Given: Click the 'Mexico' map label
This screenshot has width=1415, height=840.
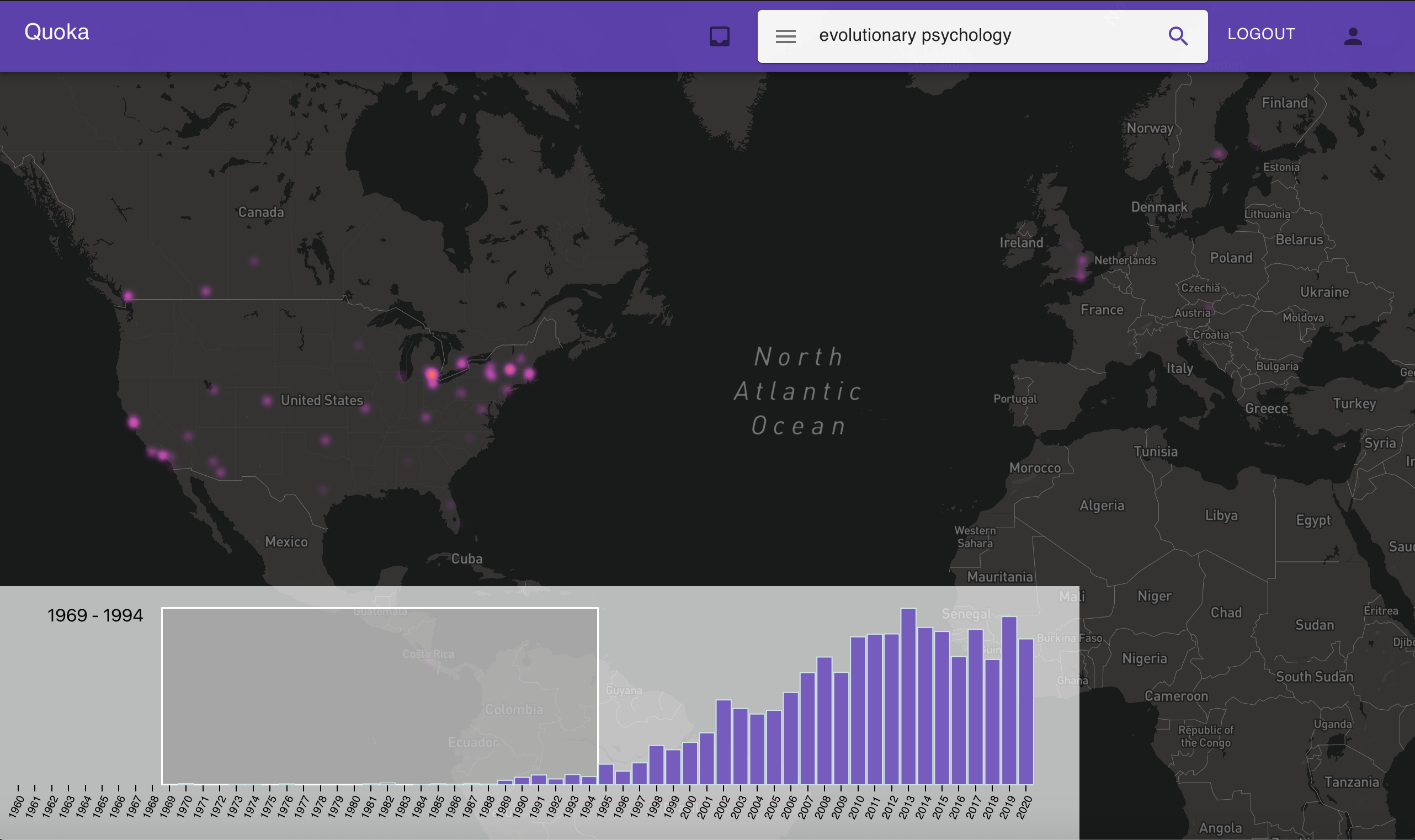Looking at the screenshot, I should 286,542.
